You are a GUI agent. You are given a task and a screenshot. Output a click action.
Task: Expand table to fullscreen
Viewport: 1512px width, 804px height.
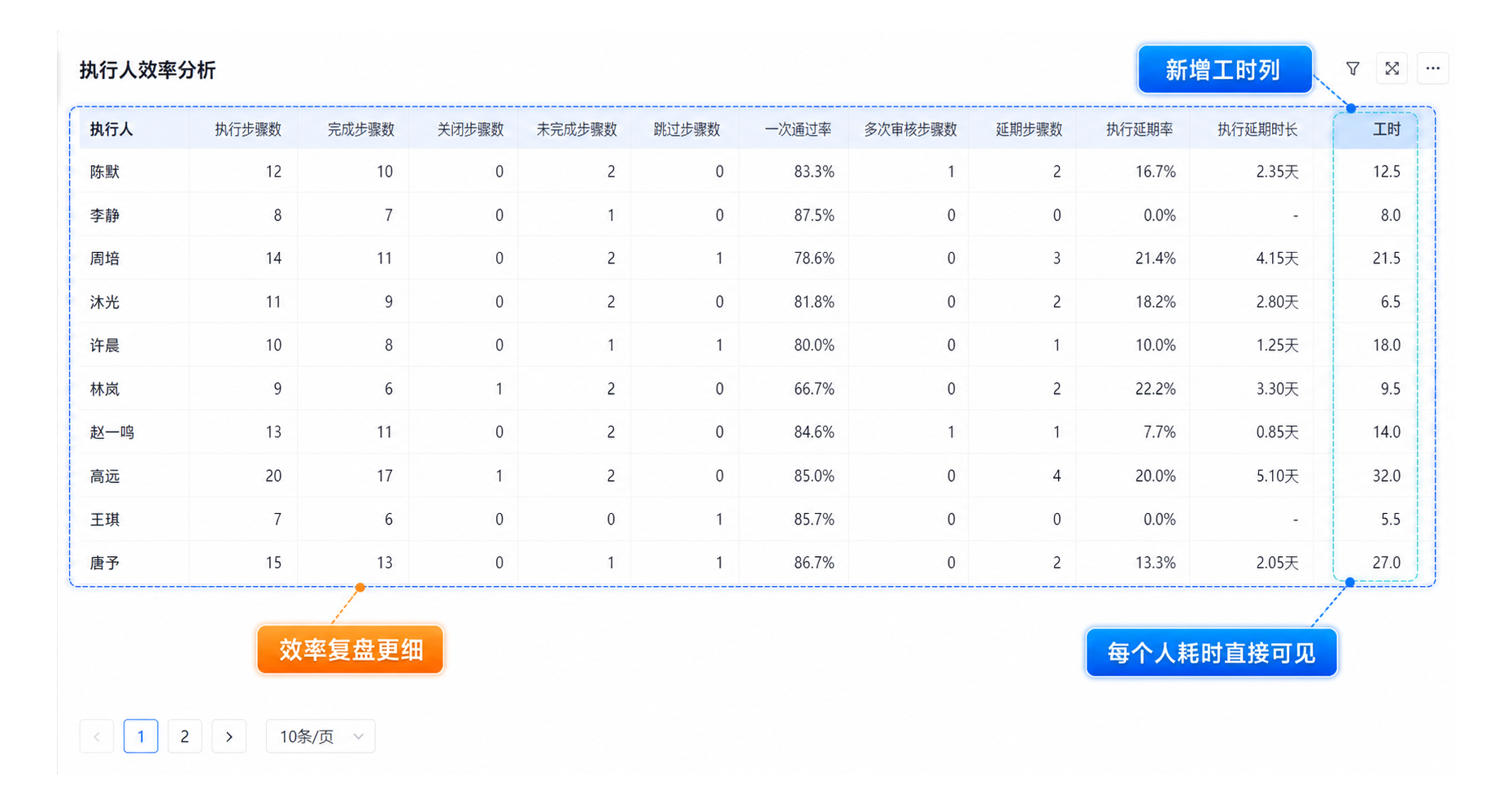point(1392,69)
